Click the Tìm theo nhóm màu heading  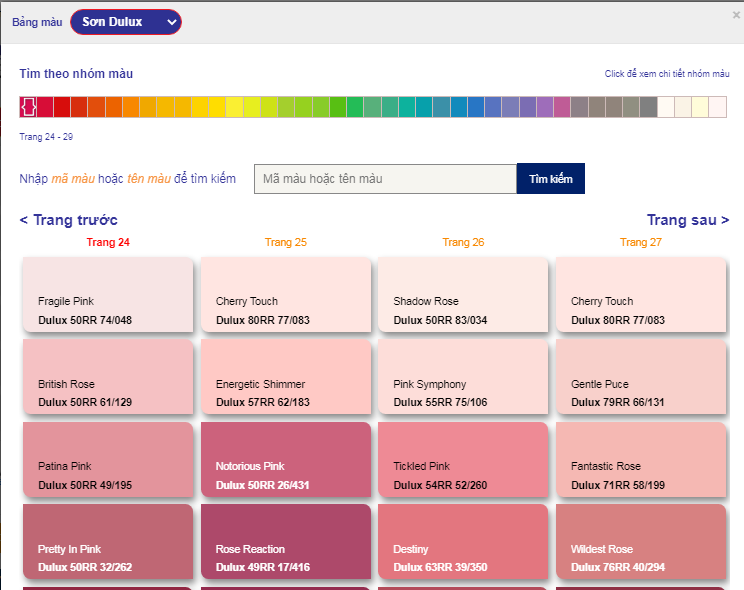[x=76, y=74]
